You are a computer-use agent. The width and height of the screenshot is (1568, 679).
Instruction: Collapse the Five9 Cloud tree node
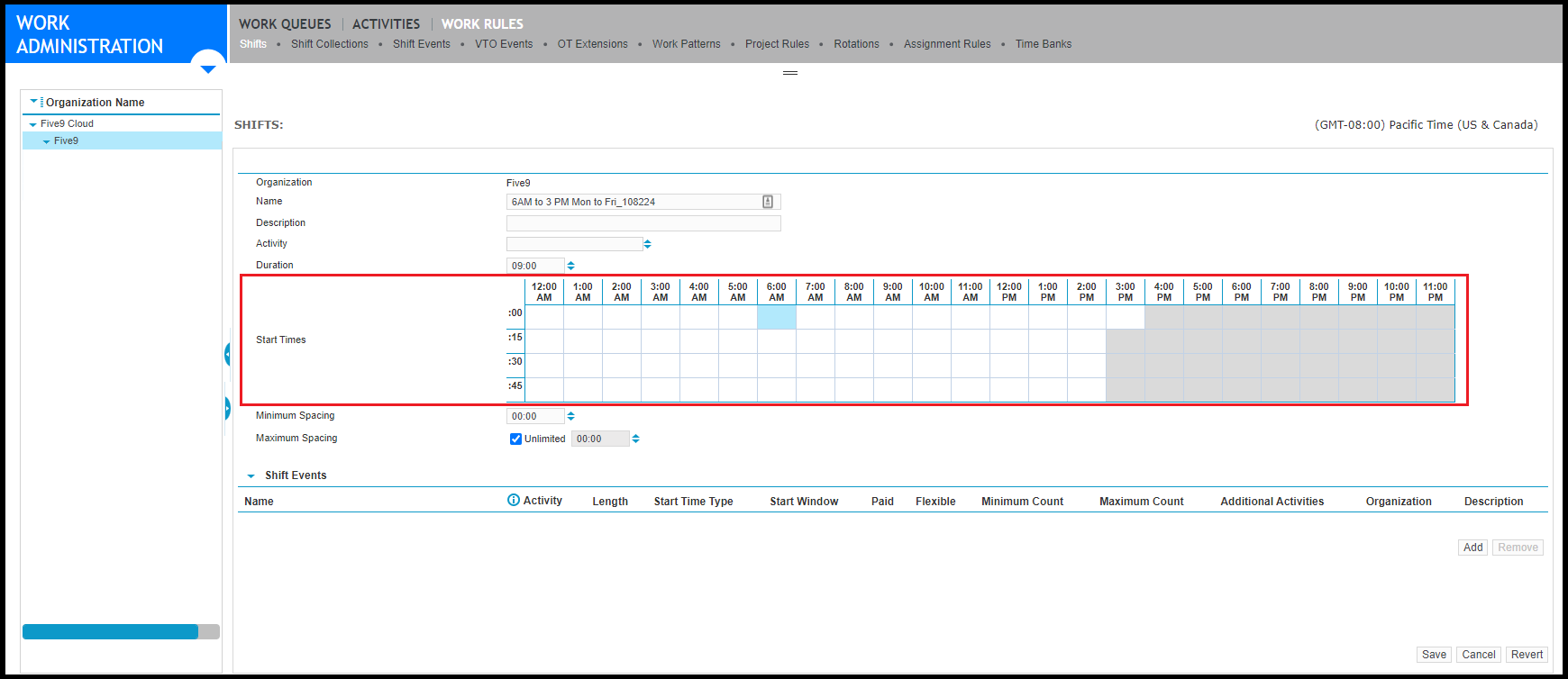coord(33,124)
